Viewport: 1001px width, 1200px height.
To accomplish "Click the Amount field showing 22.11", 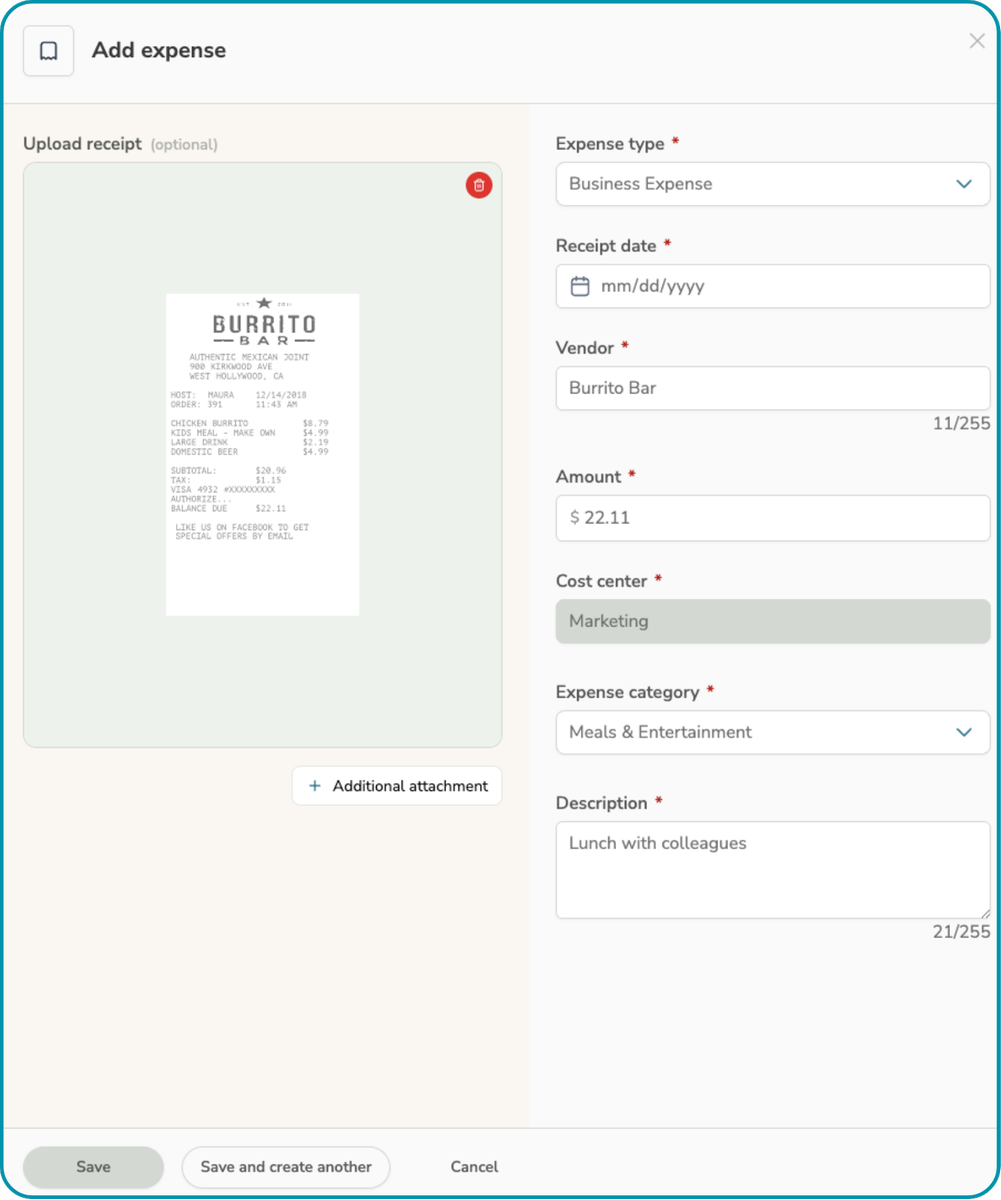I will pos(772,518).
